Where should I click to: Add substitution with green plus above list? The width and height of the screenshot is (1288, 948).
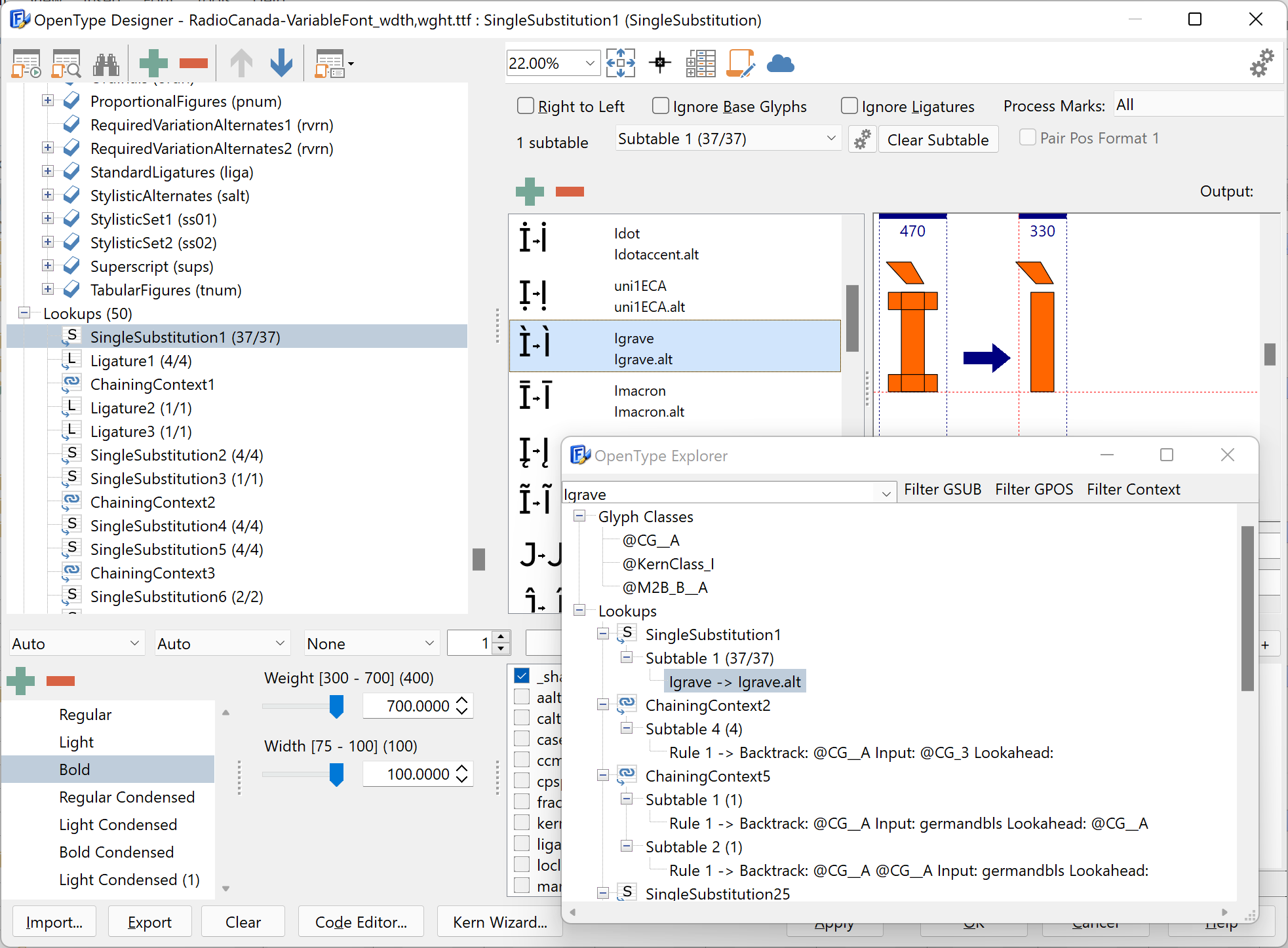[530, 191]
